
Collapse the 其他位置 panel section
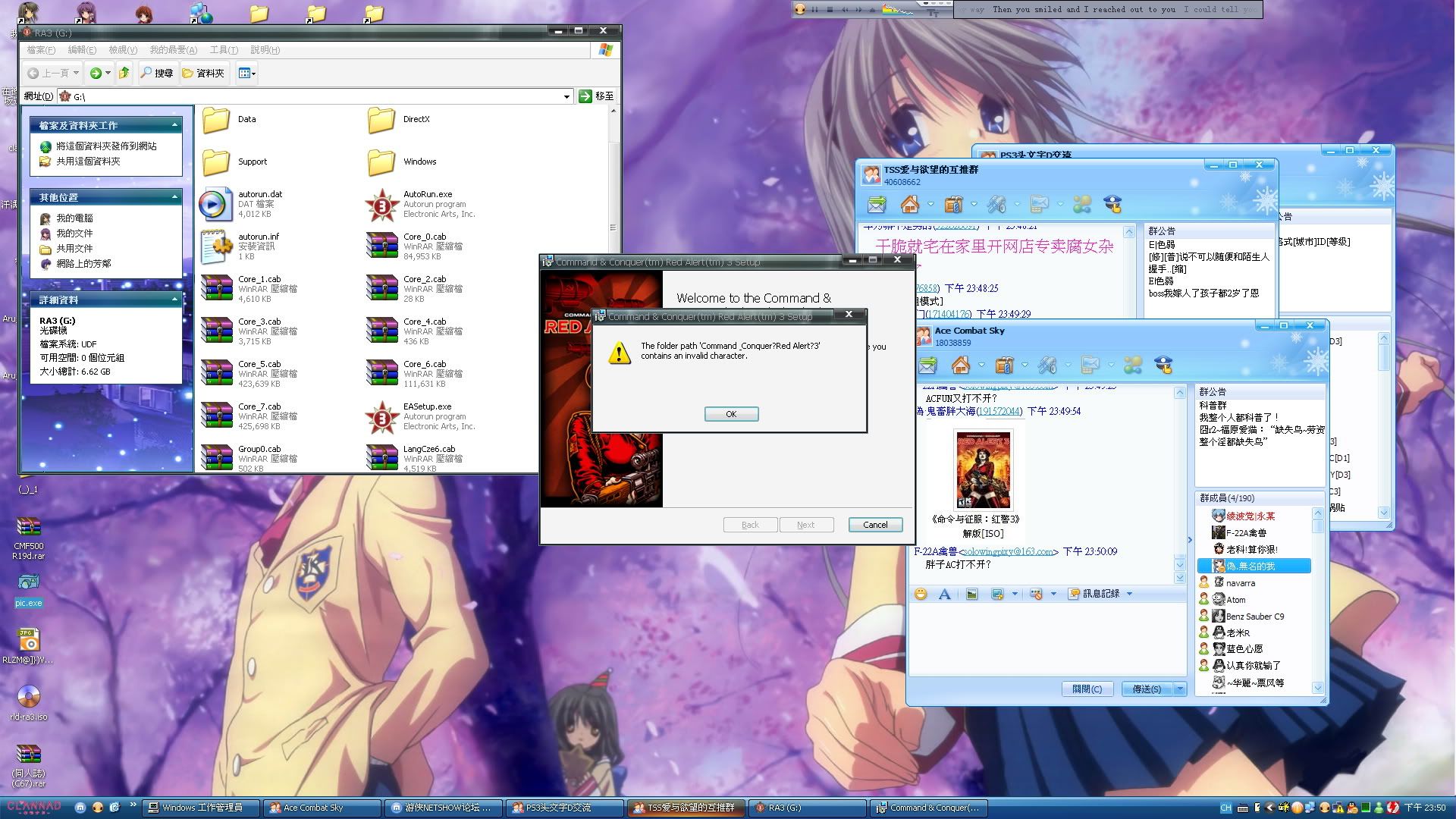[x=174, y=197]
